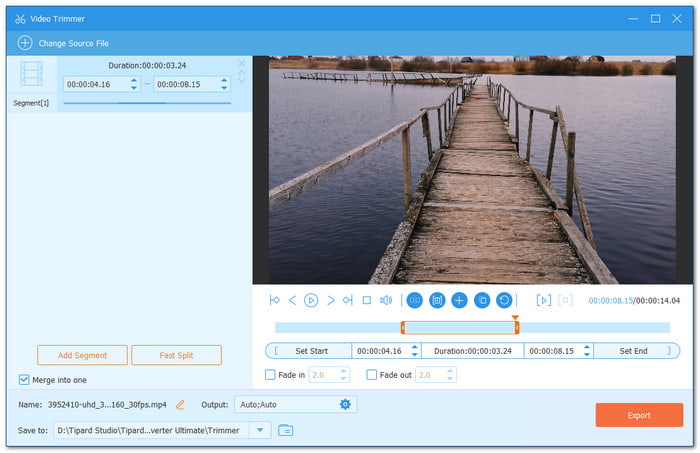Viewport: 700px width, 453px height.
Task: Mute audio with the speaker icon
Action: (386, 300)
